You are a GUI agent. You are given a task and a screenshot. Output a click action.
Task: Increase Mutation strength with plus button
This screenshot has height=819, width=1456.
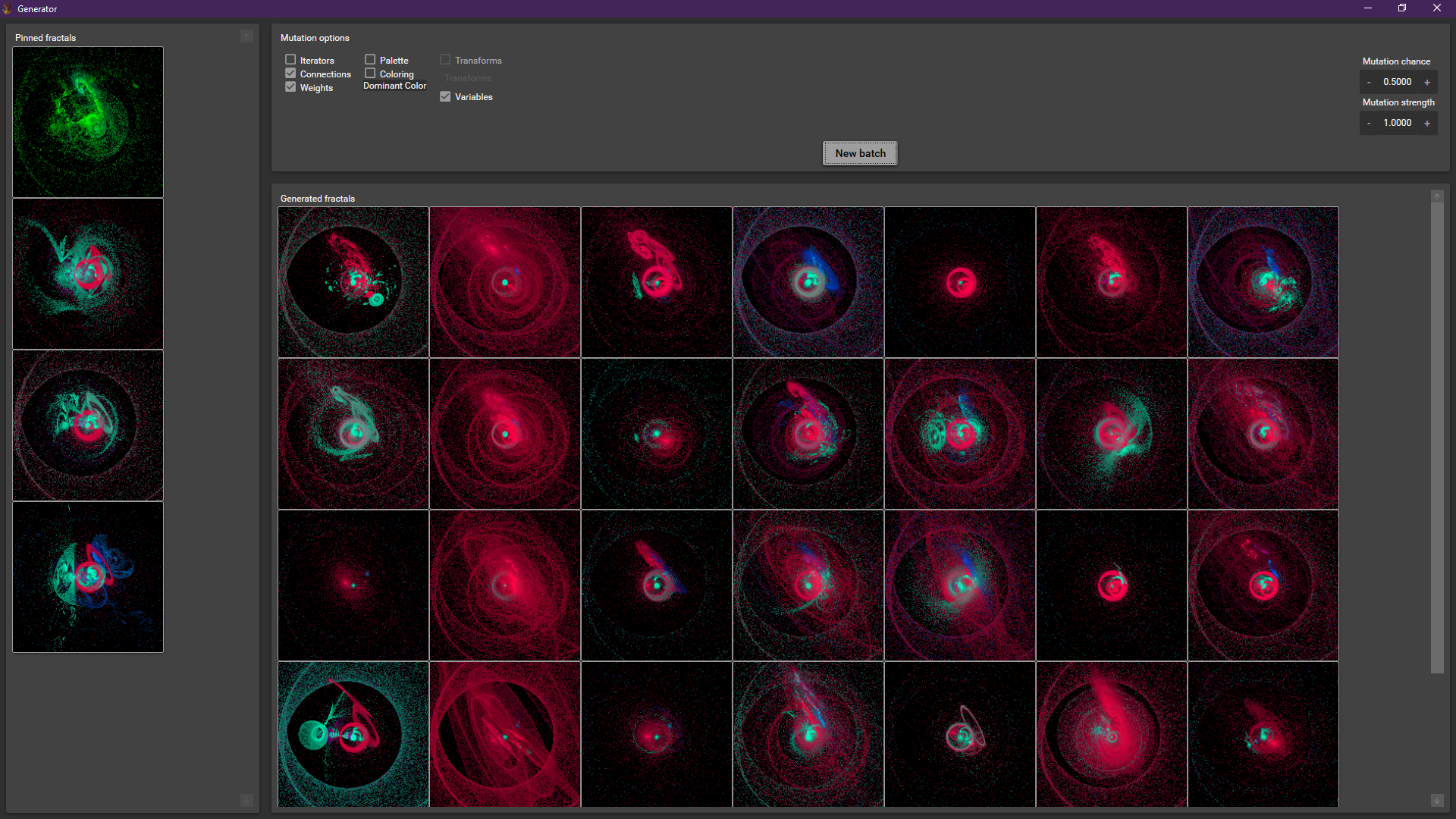point(1427,123)
